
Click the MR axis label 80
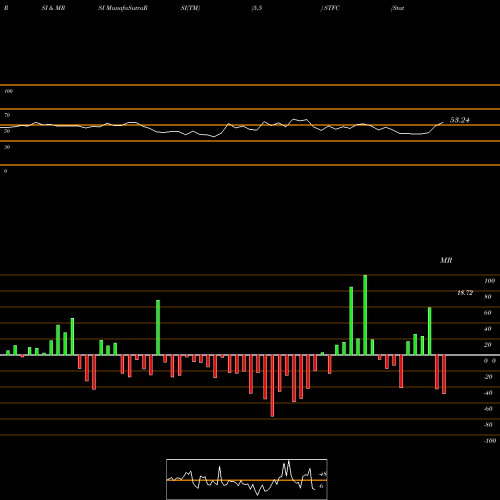click(x=488, y=297)
